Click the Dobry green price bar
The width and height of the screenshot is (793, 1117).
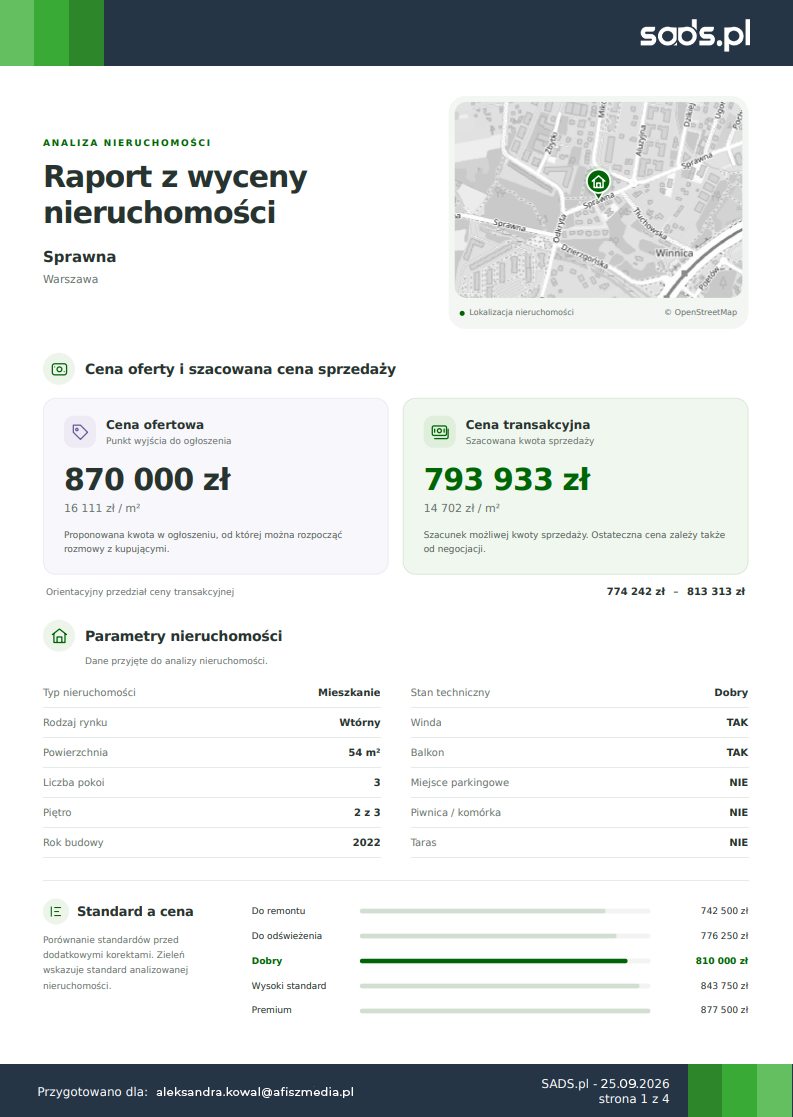pos(504,961)
